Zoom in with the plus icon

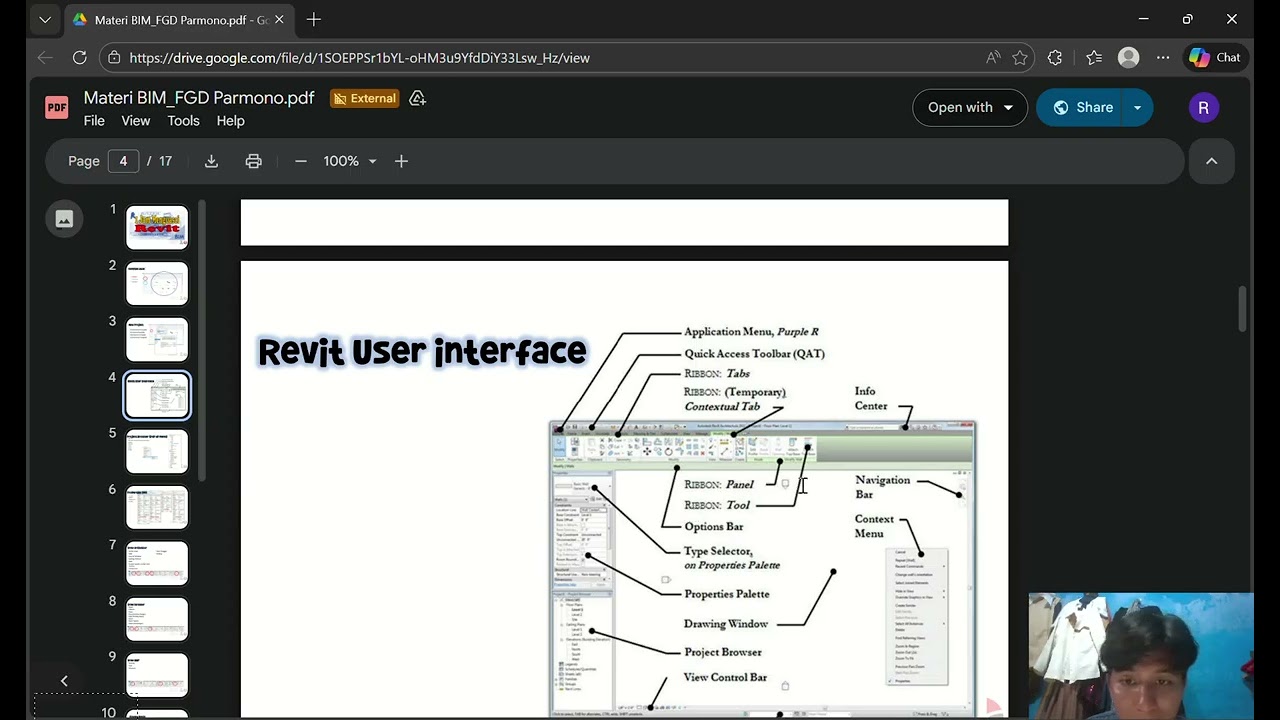point(401,161)
